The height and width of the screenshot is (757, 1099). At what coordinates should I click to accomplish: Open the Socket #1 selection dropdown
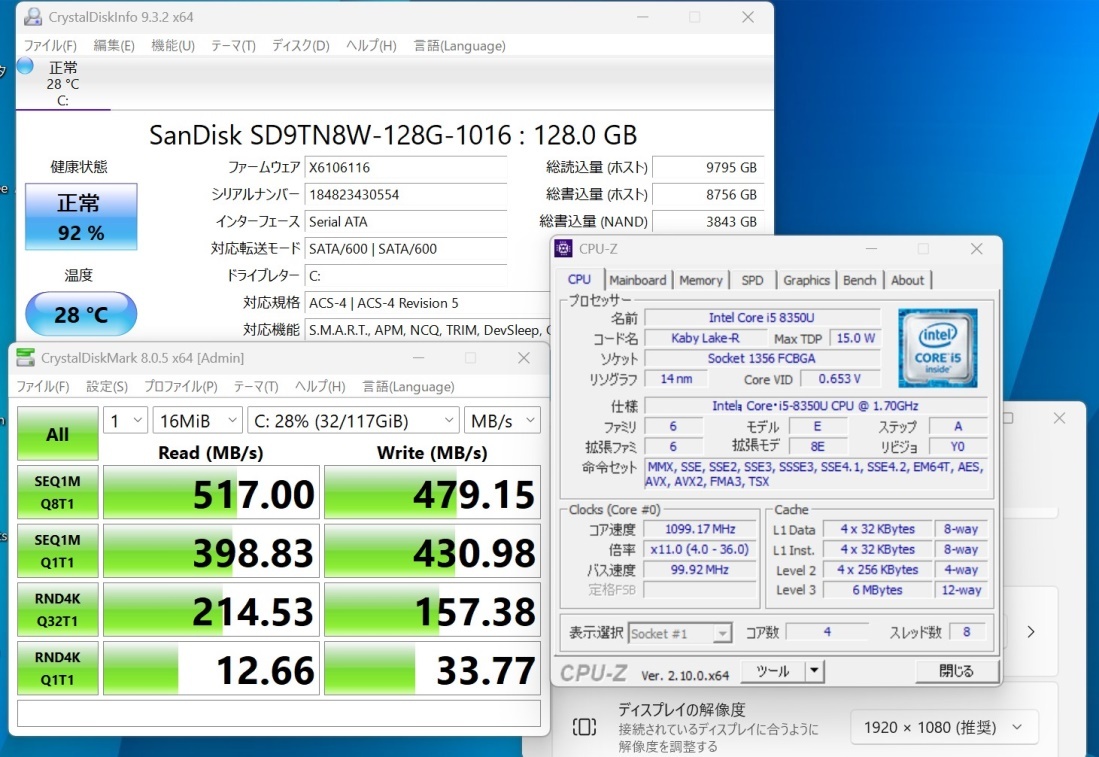coord(680,633)
